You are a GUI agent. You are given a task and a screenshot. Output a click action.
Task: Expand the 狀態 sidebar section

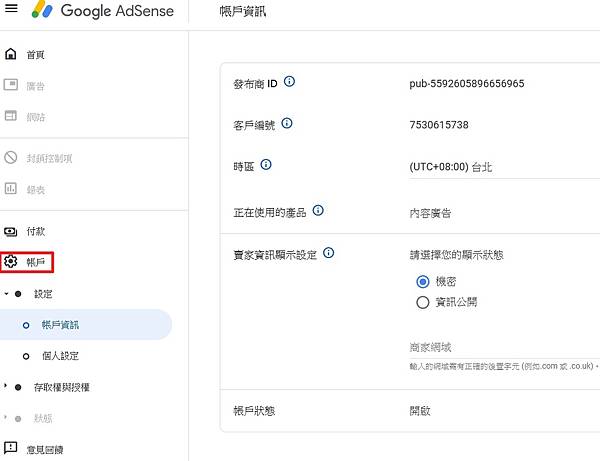[5, 417]
